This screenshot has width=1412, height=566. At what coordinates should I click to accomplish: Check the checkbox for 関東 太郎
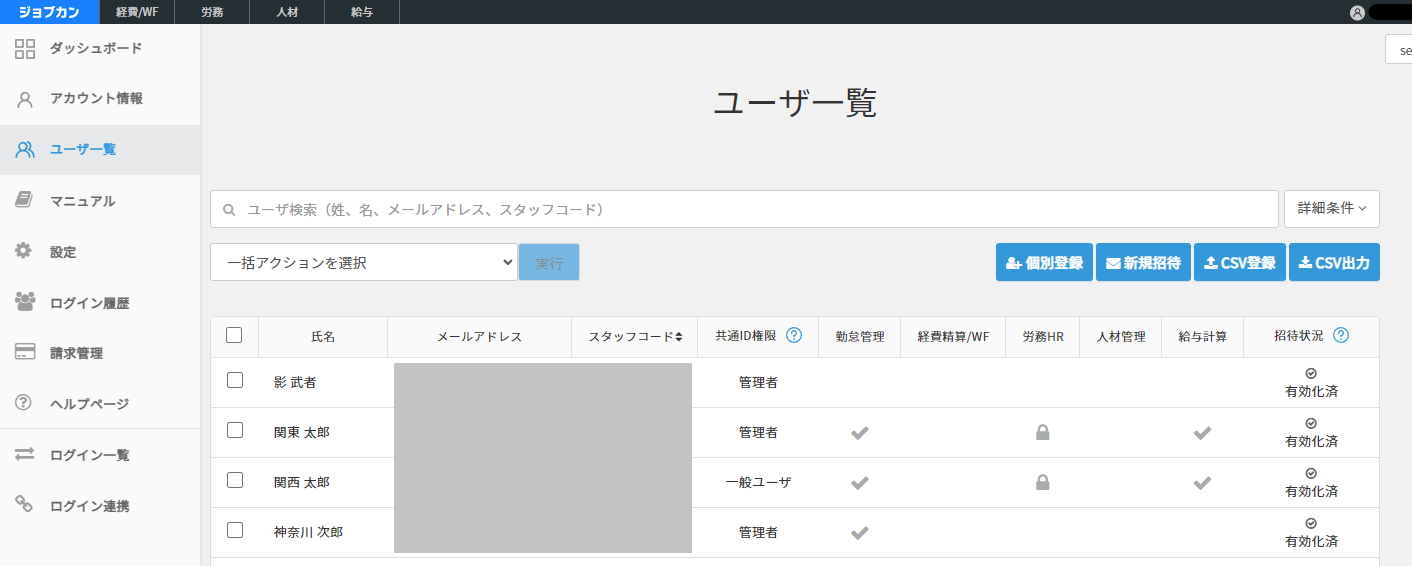click(x=235, y=430)
